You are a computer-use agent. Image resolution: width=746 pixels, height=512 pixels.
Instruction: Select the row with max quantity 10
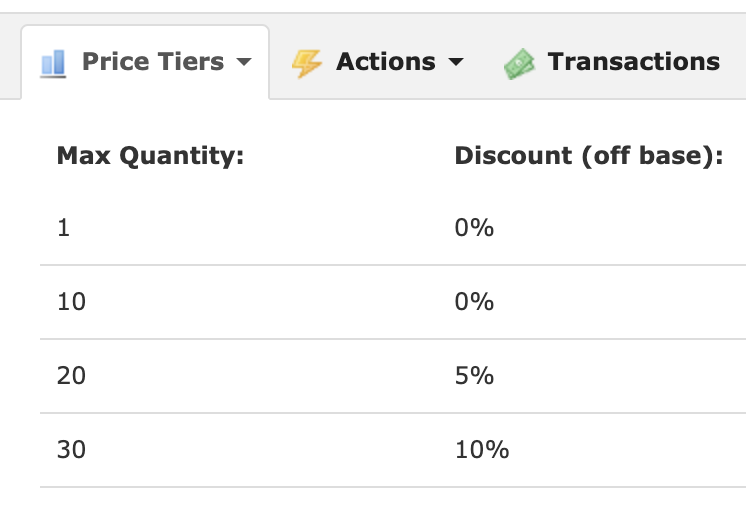click(393, 302)
